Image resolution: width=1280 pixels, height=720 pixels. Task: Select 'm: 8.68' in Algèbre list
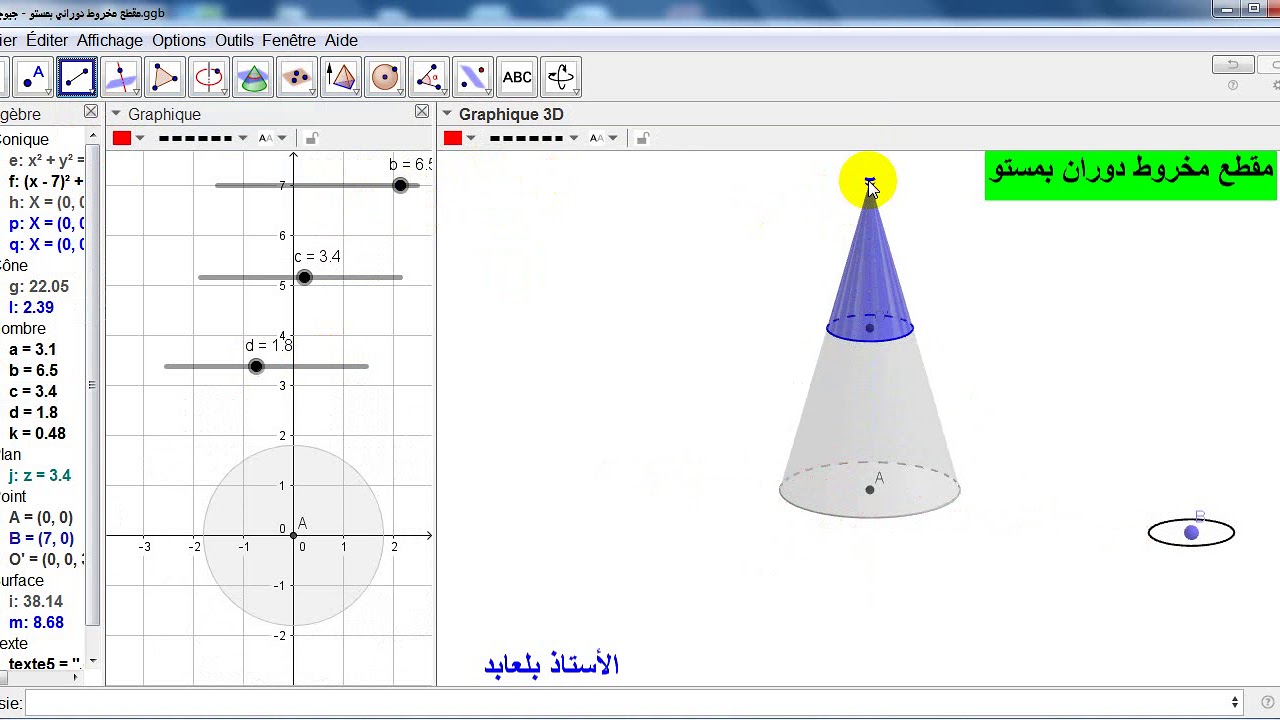pyautogui.click(x=36, y=622)
